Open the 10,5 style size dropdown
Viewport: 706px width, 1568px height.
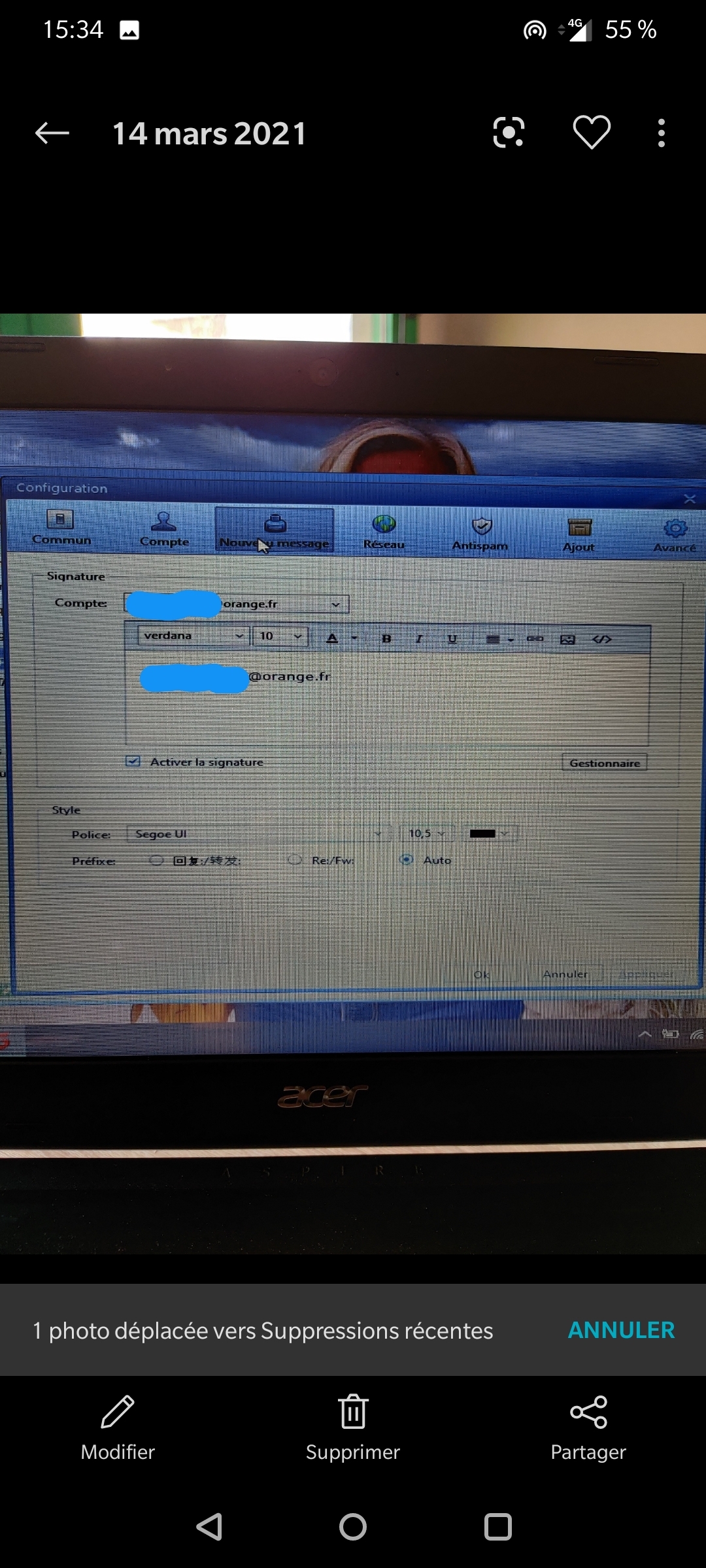[x=428, y=834]
